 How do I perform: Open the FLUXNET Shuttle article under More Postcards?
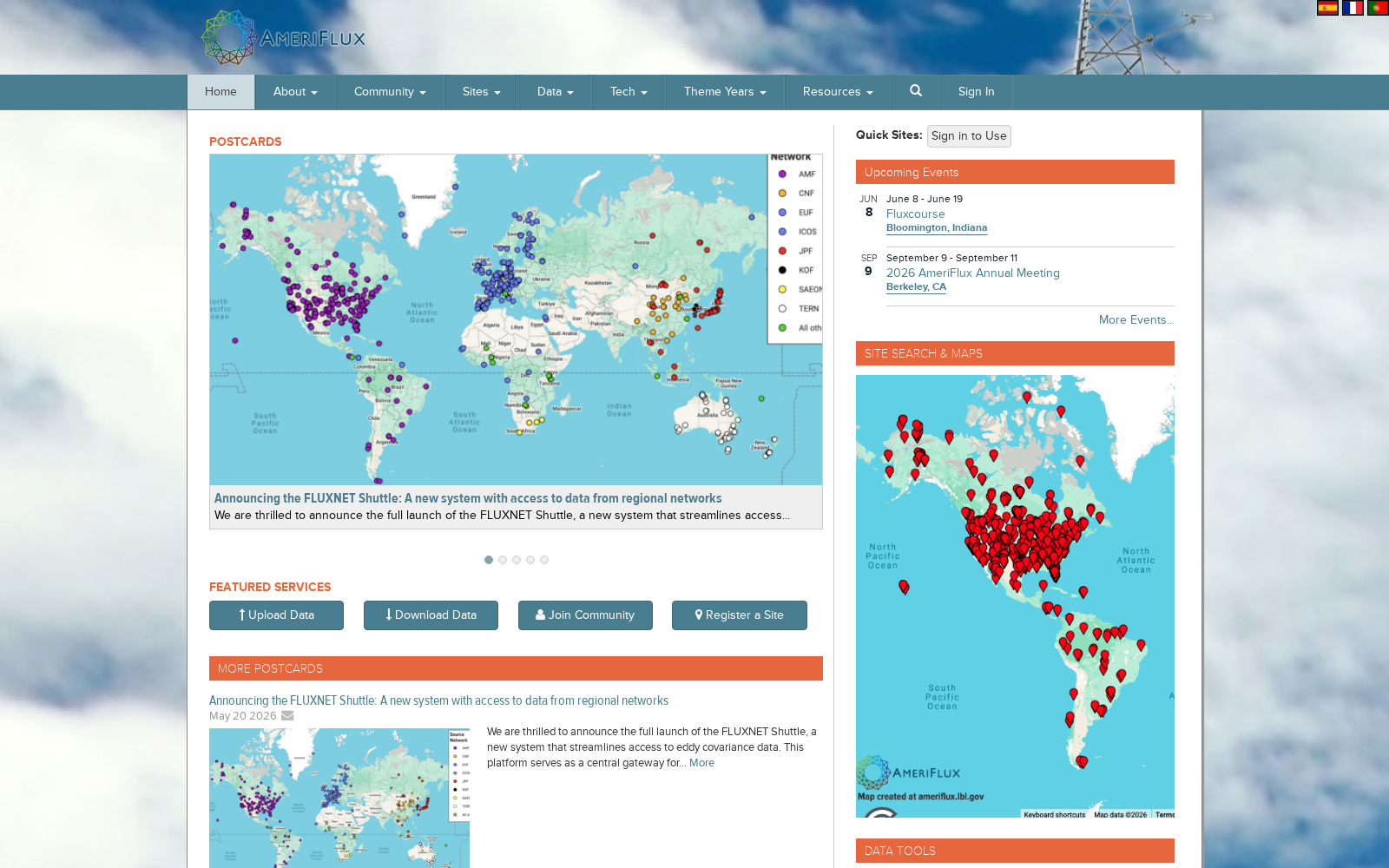point(438,700)
